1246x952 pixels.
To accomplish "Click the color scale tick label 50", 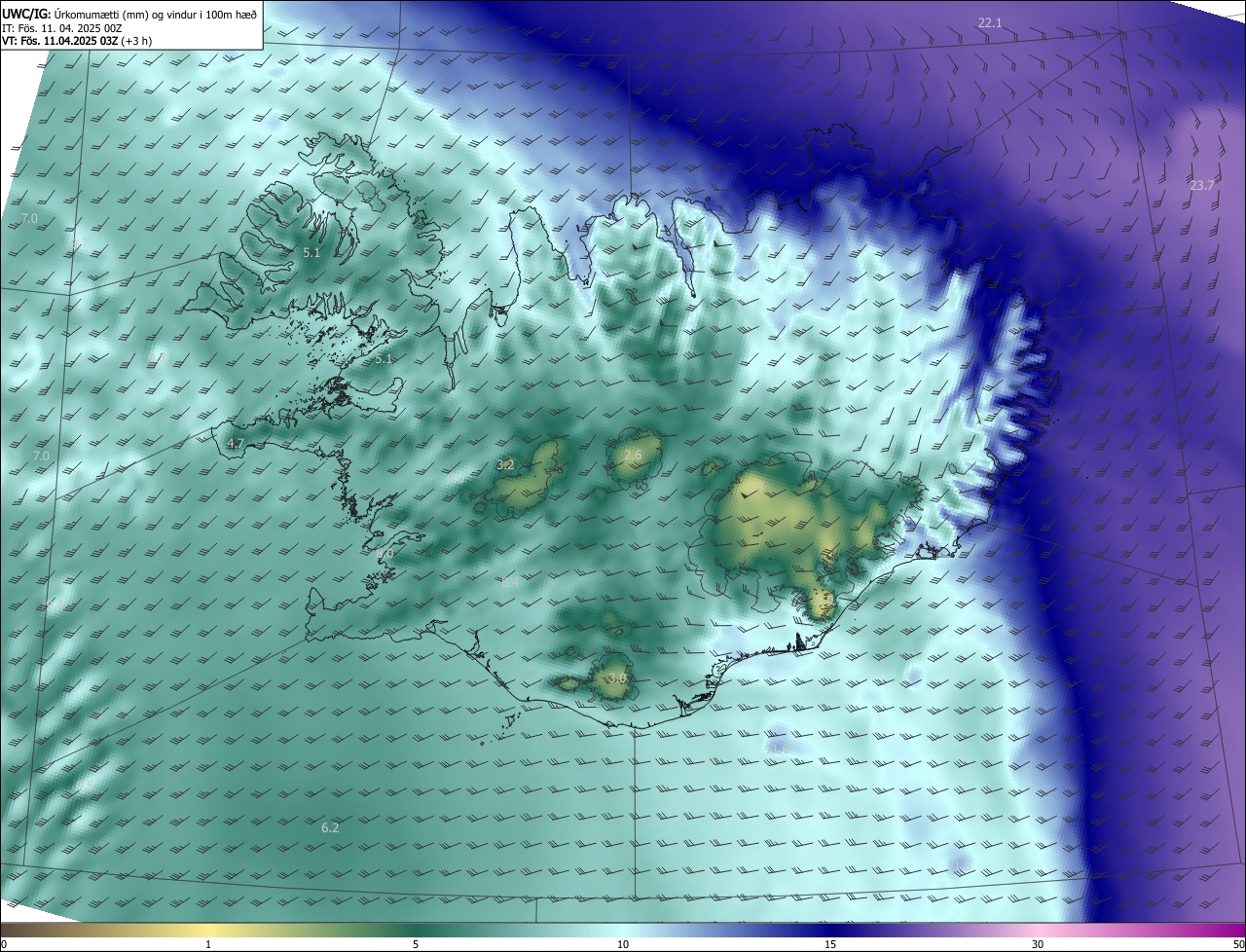I will click(1238, 944).
